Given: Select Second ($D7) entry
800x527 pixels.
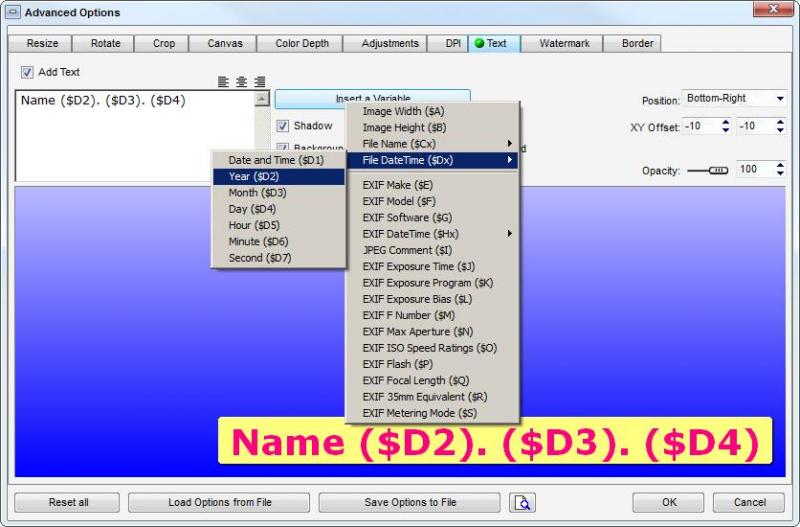Looking at the screenshot, I should pos(279,258).
